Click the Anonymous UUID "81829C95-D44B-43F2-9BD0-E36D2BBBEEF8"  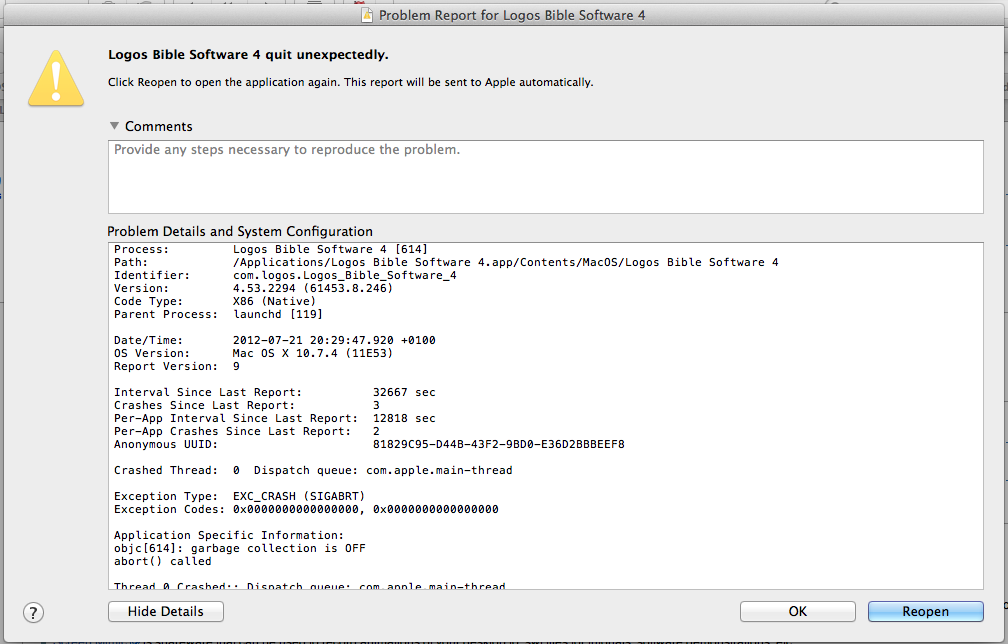(499, 444)
